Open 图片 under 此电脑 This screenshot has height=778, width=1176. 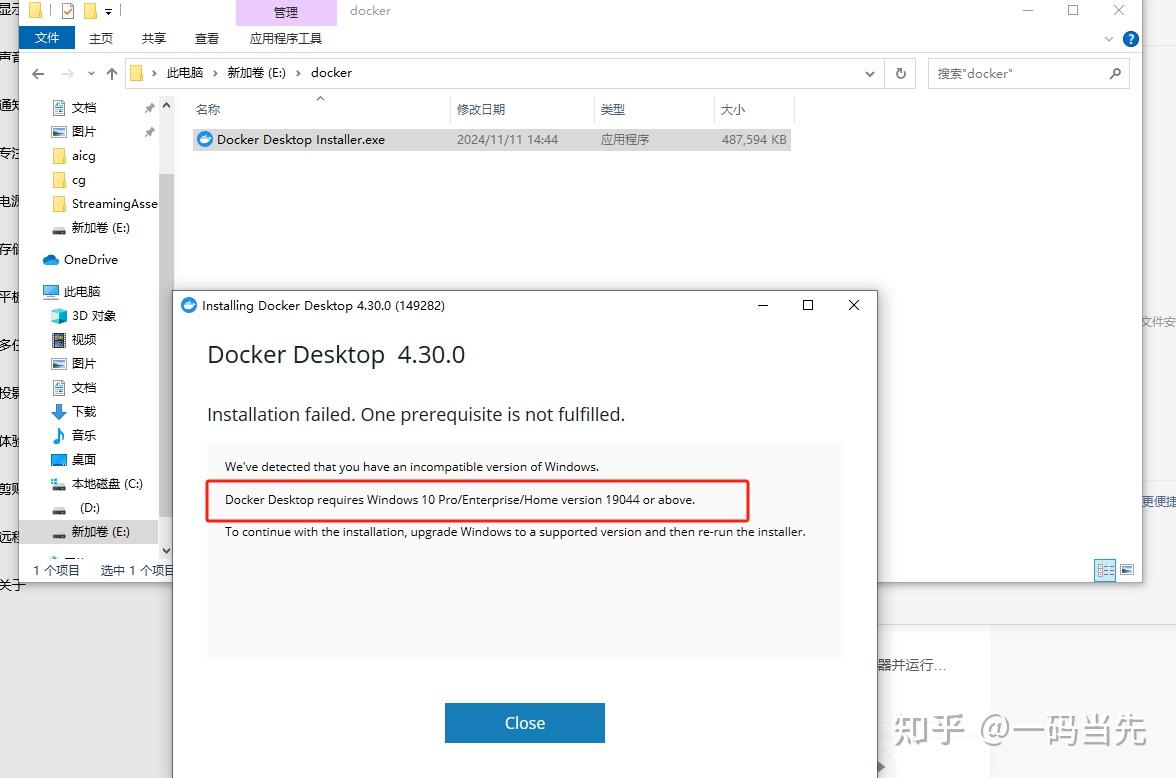point(83,364)
